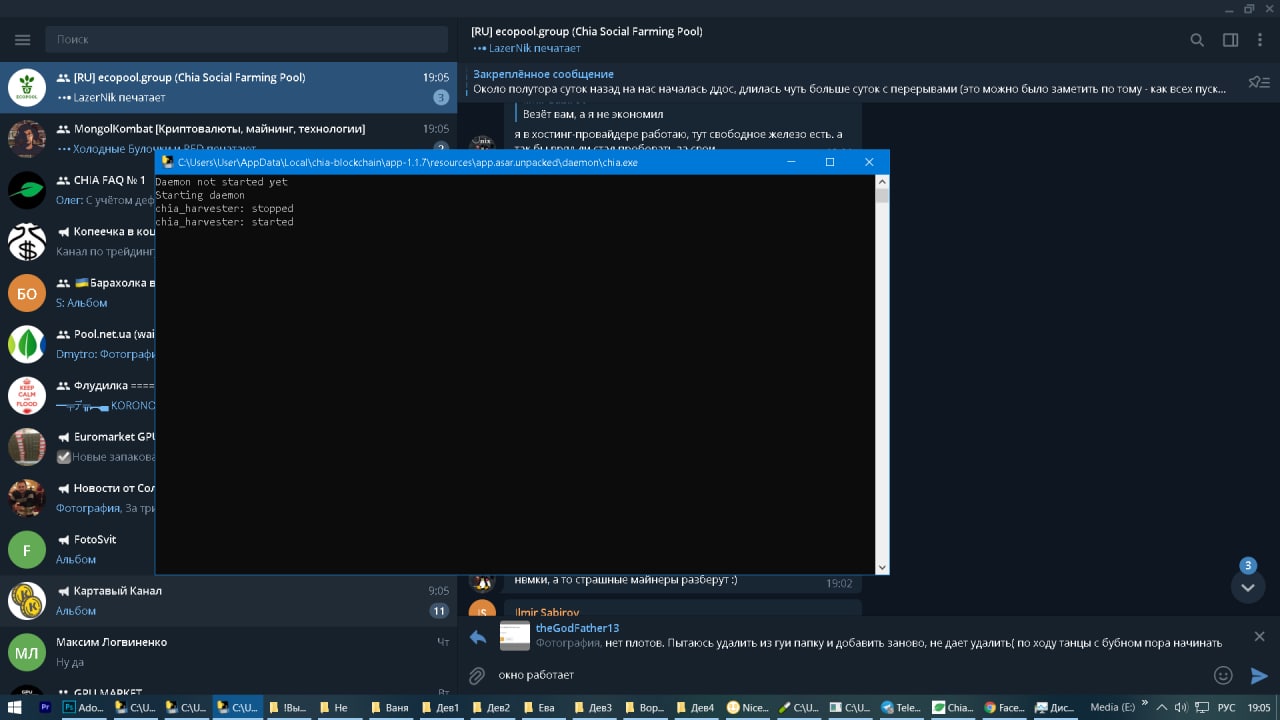Screen dimensions: 1280x720
Task: Click the green F FotoSvit avatar
Action: [27, 550]
